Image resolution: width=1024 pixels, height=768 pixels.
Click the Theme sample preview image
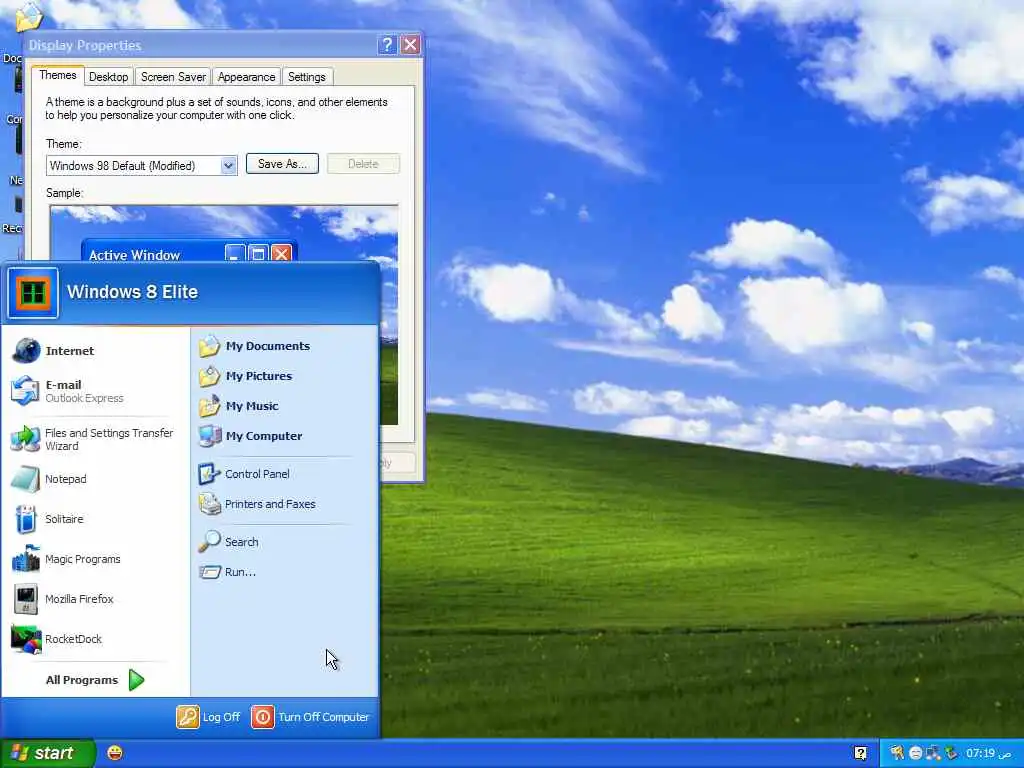[224, 315]
